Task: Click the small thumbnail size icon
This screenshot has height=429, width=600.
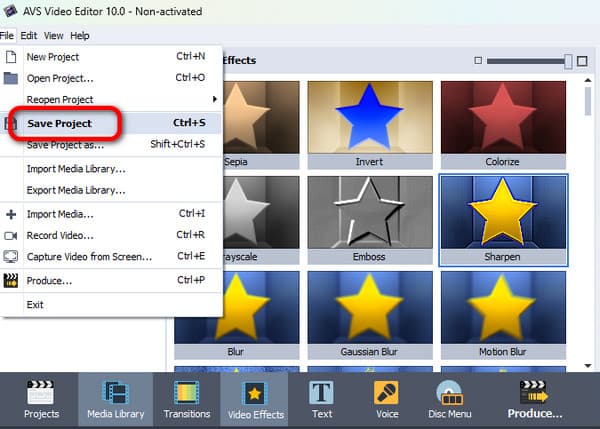Action: point(478,60)
